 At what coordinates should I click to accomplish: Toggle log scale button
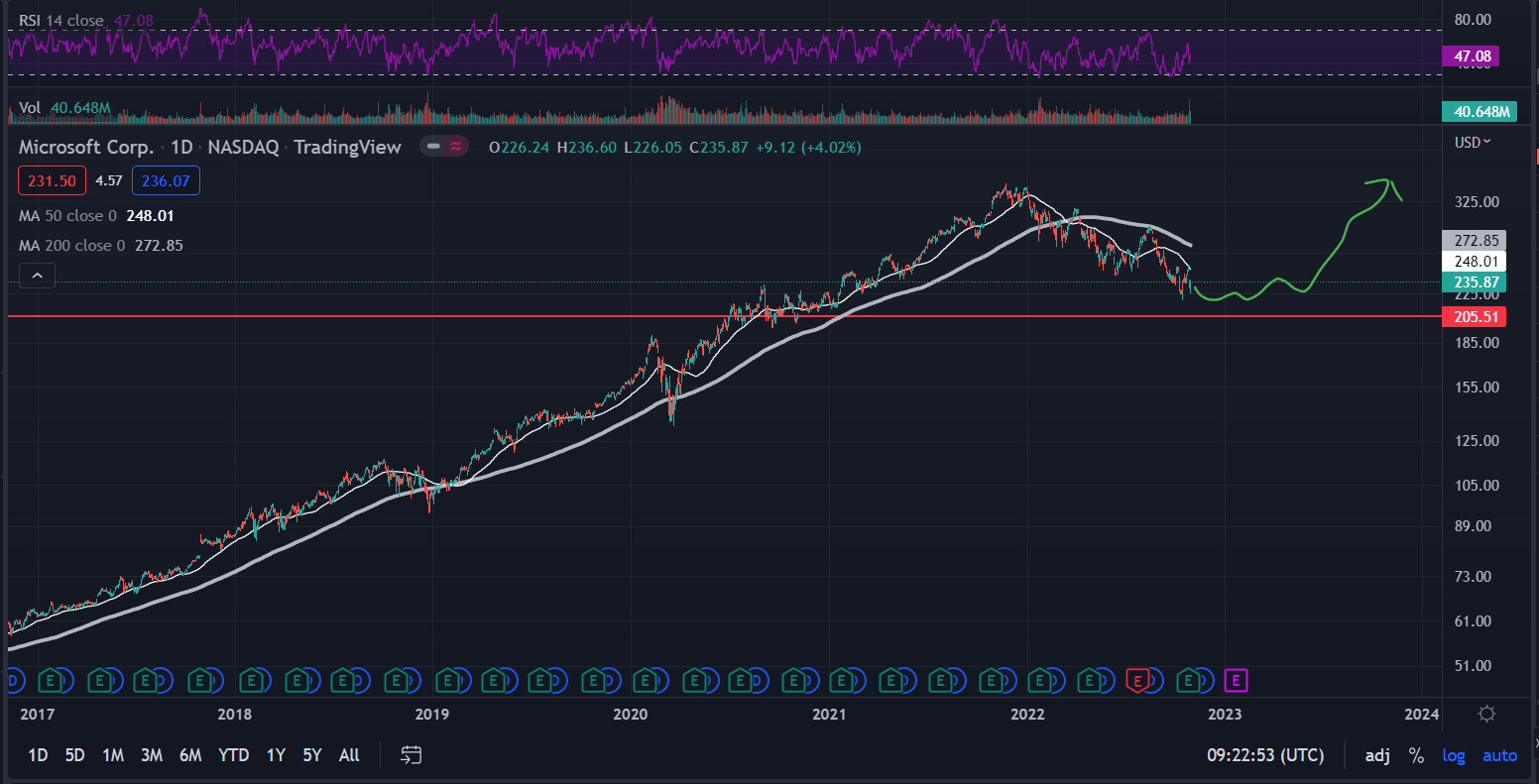1453,755
